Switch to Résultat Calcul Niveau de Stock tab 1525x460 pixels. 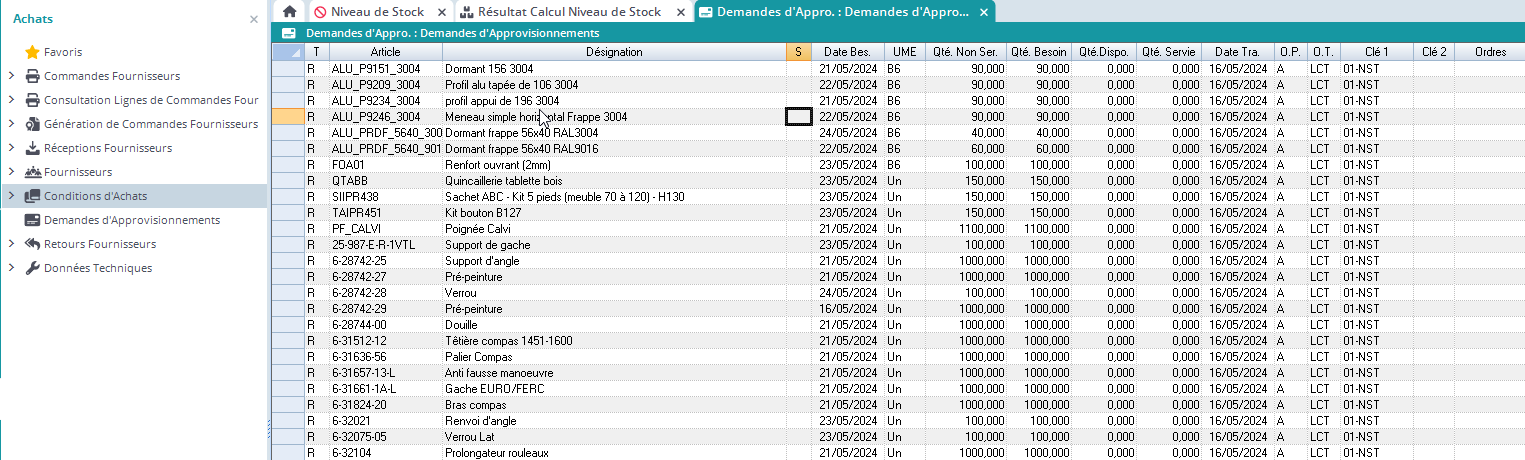(568, 12)
